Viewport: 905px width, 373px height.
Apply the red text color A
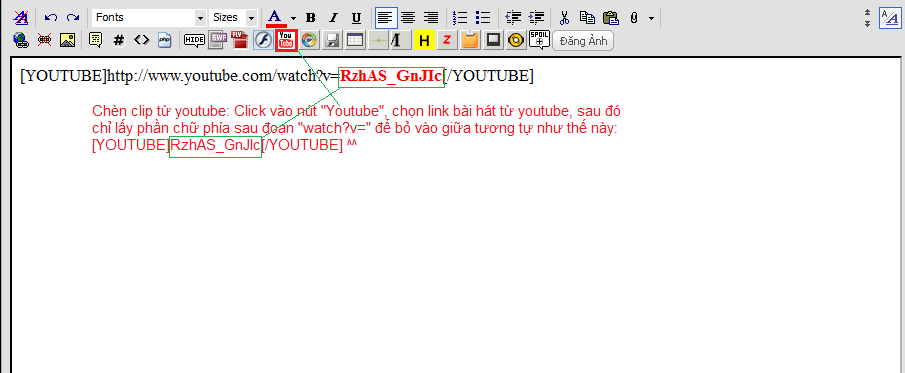pos(275,18)
